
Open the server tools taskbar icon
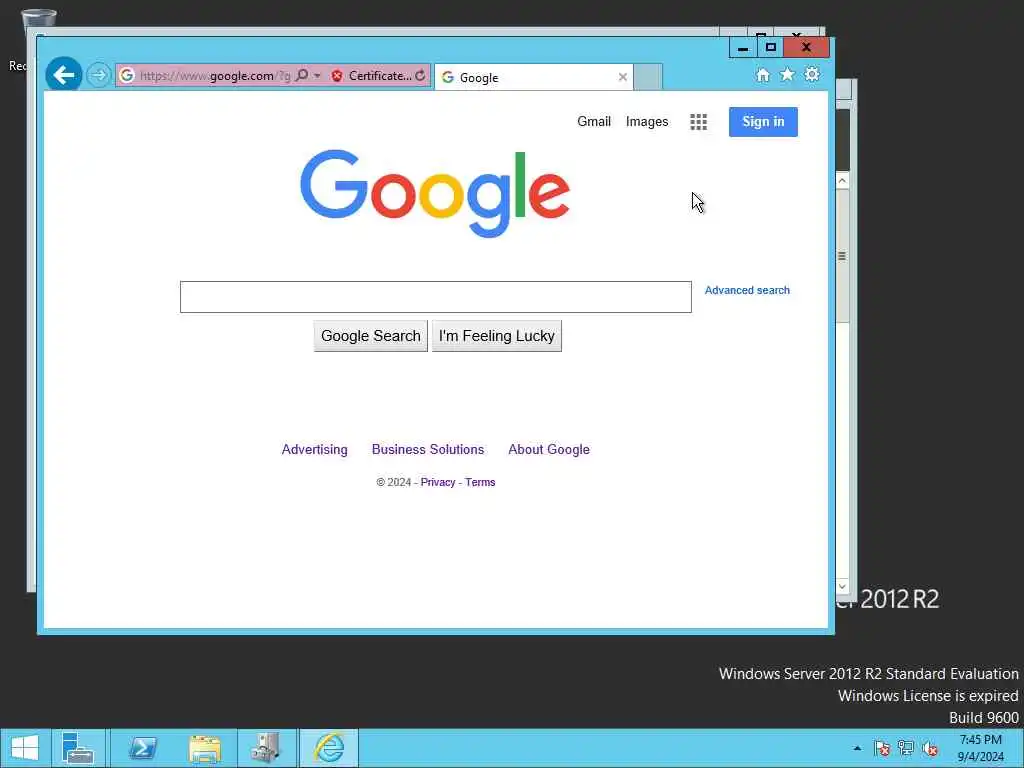click(266, 748)
